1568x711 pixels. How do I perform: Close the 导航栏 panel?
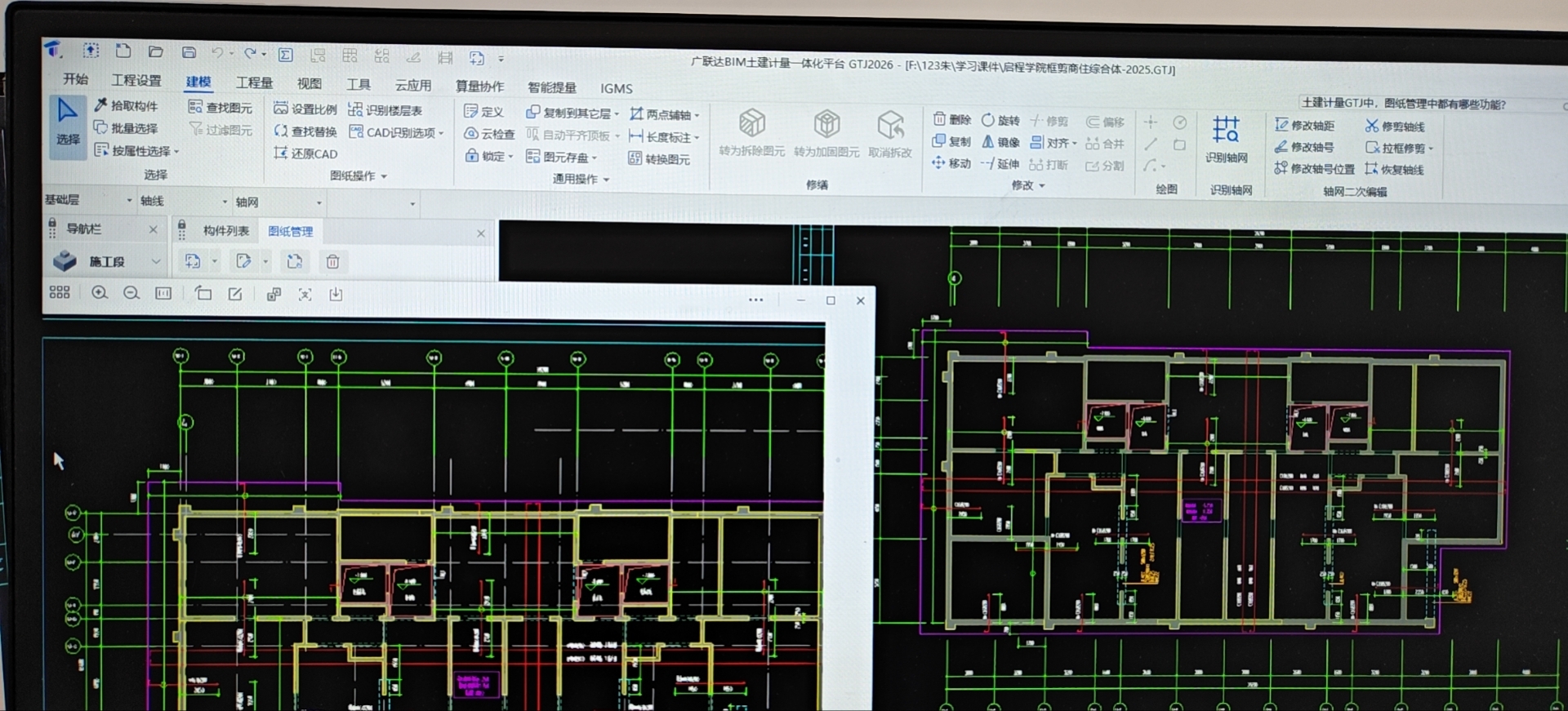tap(153, 229)
